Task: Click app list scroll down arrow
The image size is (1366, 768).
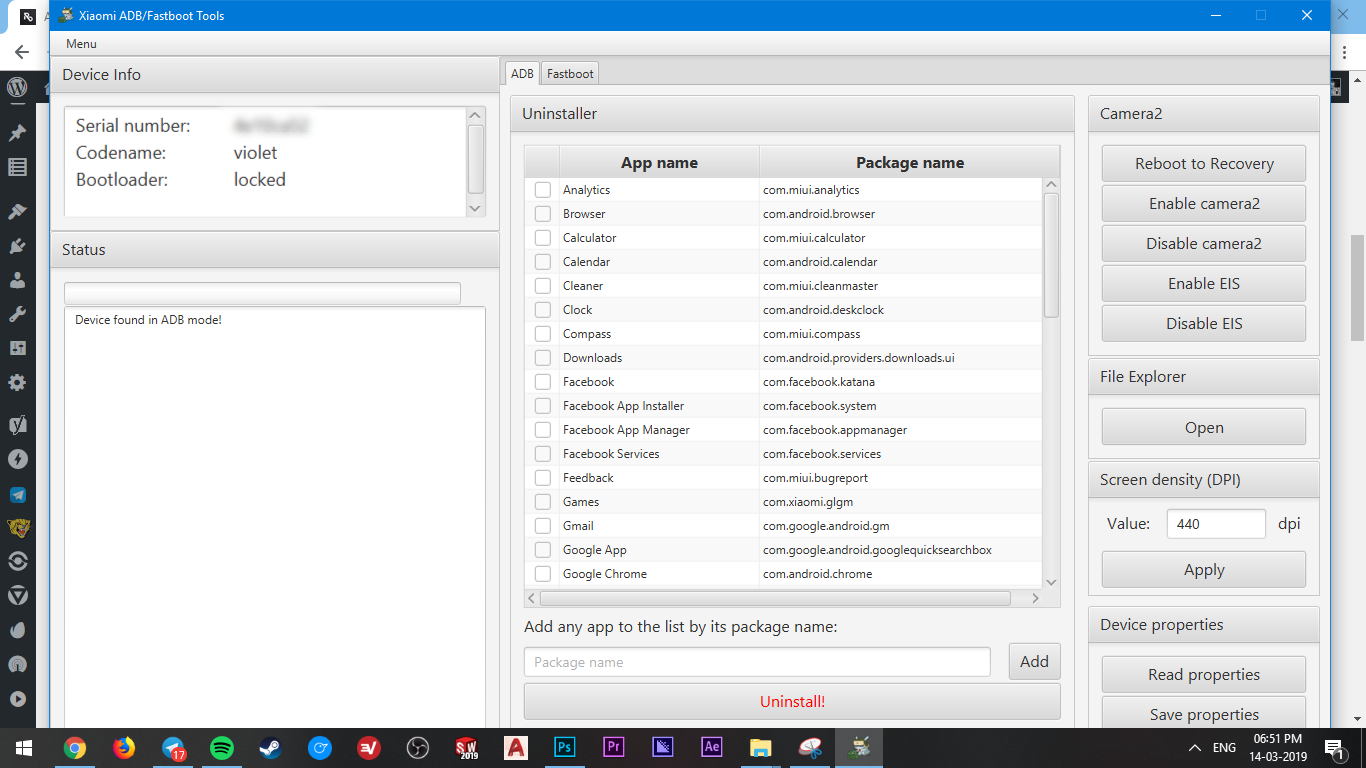Action: [x=1051, y=582]
